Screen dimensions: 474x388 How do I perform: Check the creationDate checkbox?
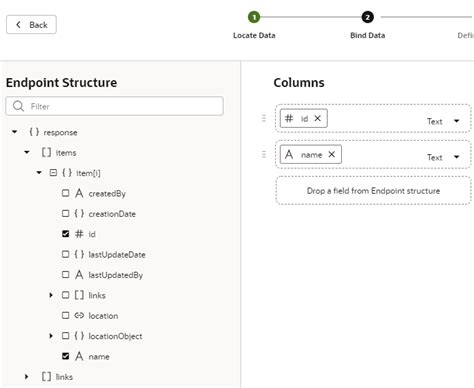66,213
